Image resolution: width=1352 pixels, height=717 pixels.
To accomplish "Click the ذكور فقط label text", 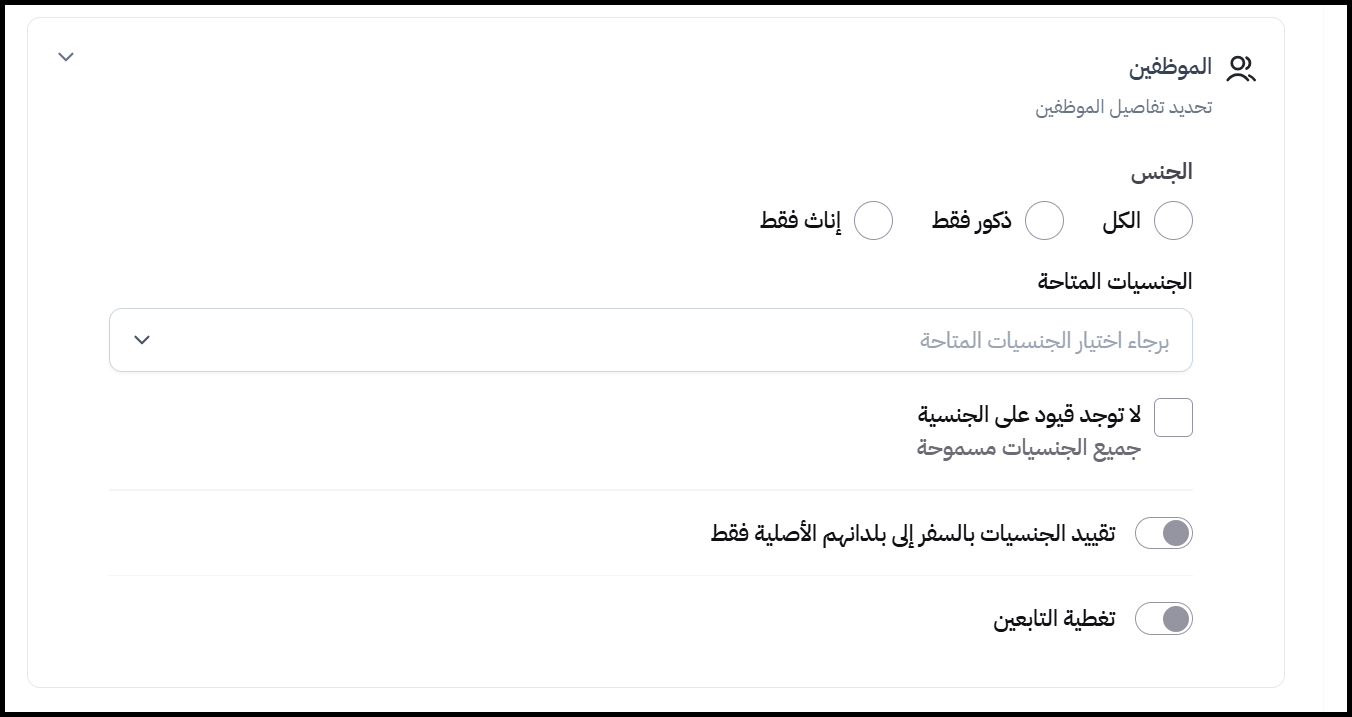I will [x=971, y=221].
